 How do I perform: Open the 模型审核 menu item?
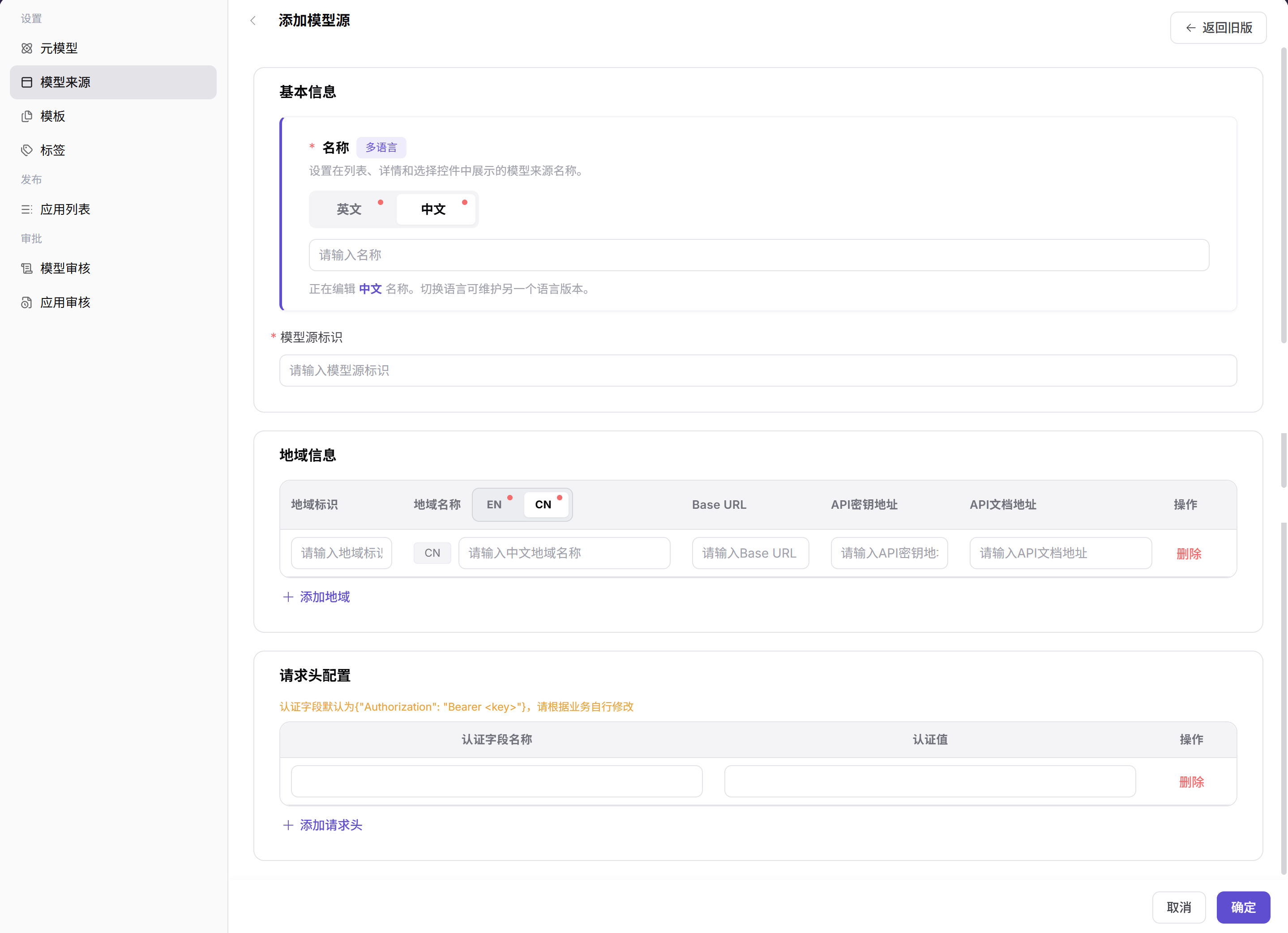(x=113, y=268)
